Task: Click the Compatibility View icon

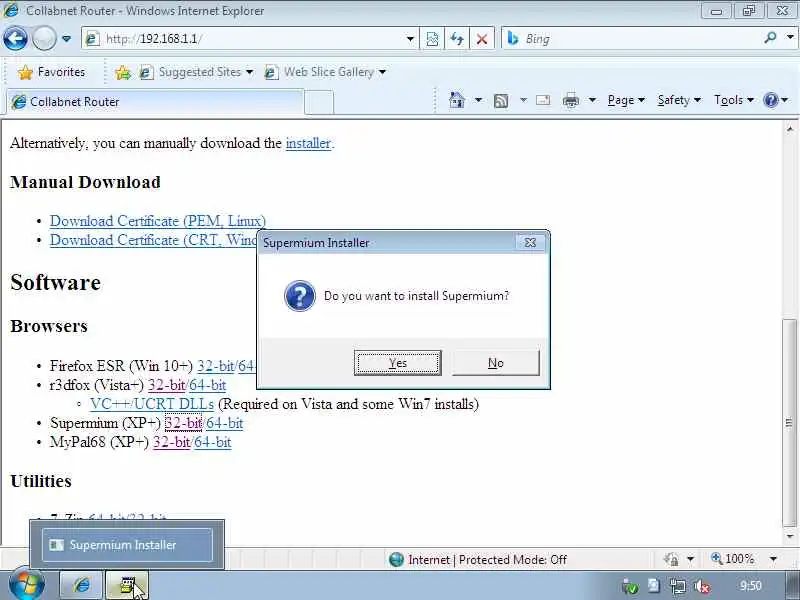Action: point(432,39)
